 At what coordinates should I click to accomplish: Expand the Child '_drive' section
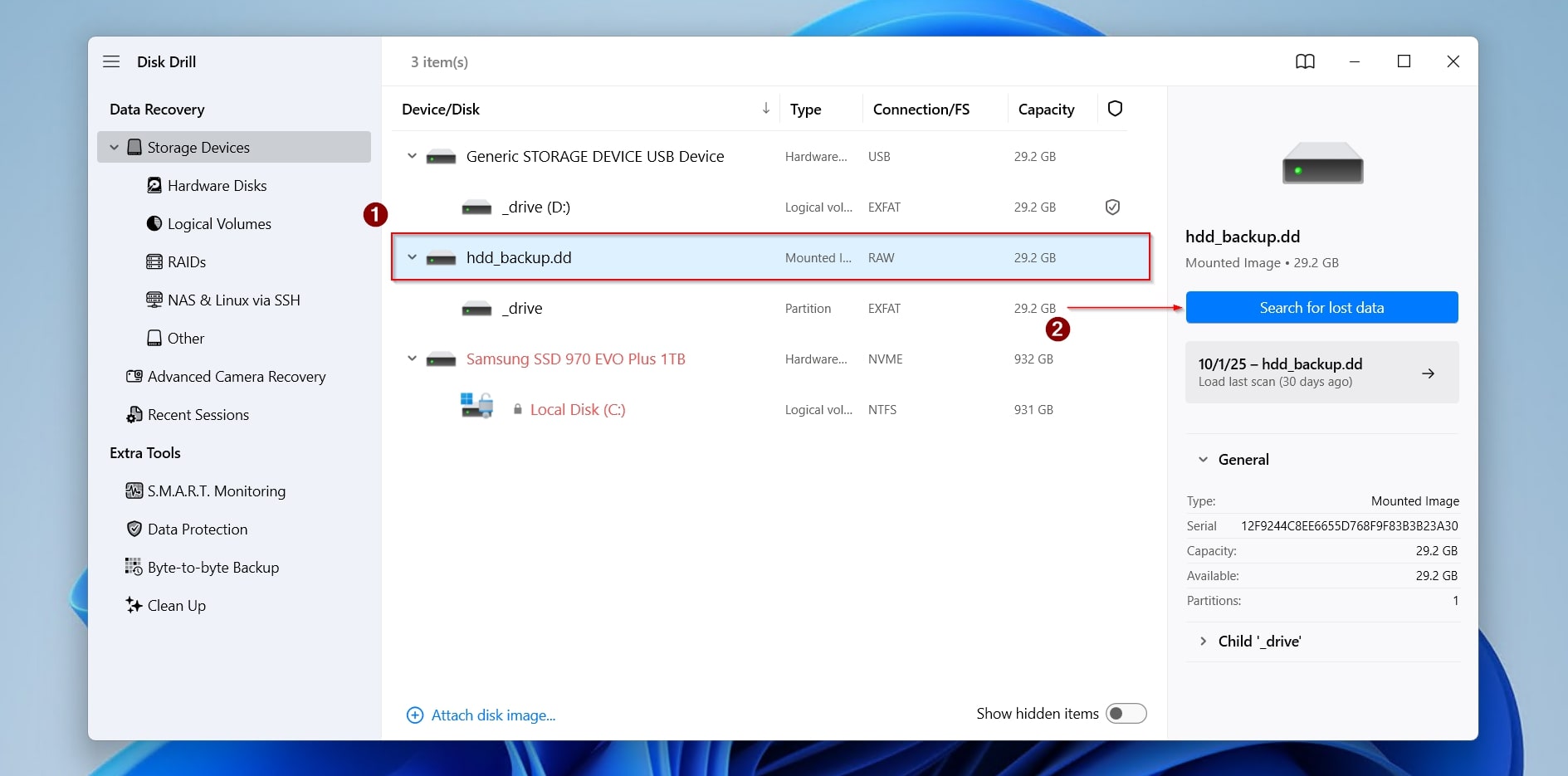pyautogui.click(x=1203, y=641)
